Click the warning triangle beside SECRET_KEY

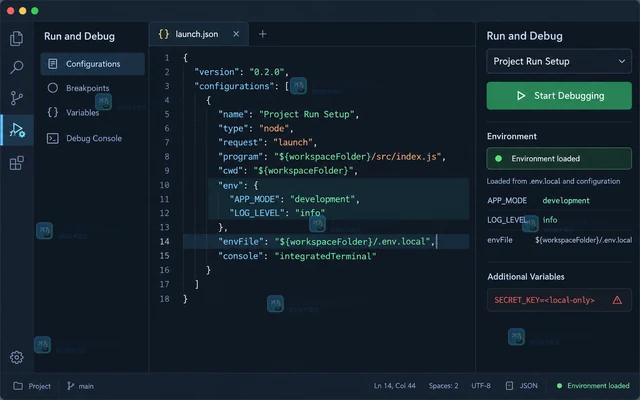[617, 300]
